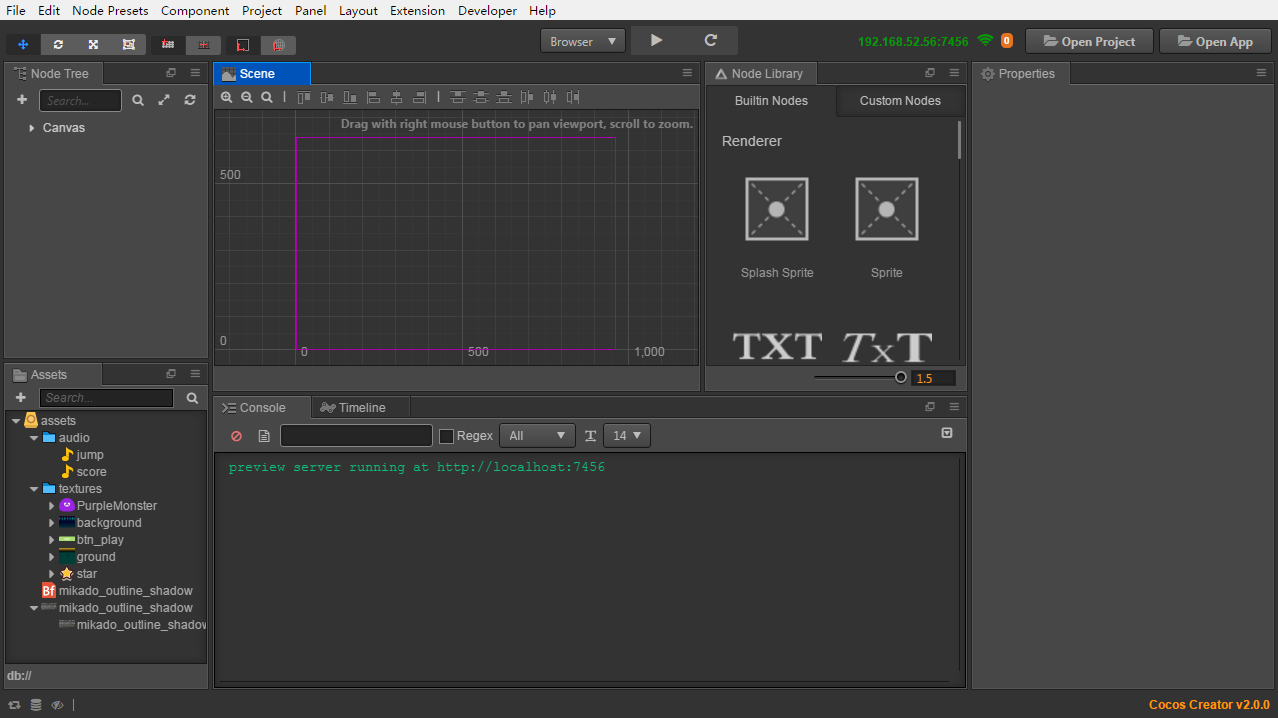
Task: Toggle the Regex checkbox
Action: point(447,436)
